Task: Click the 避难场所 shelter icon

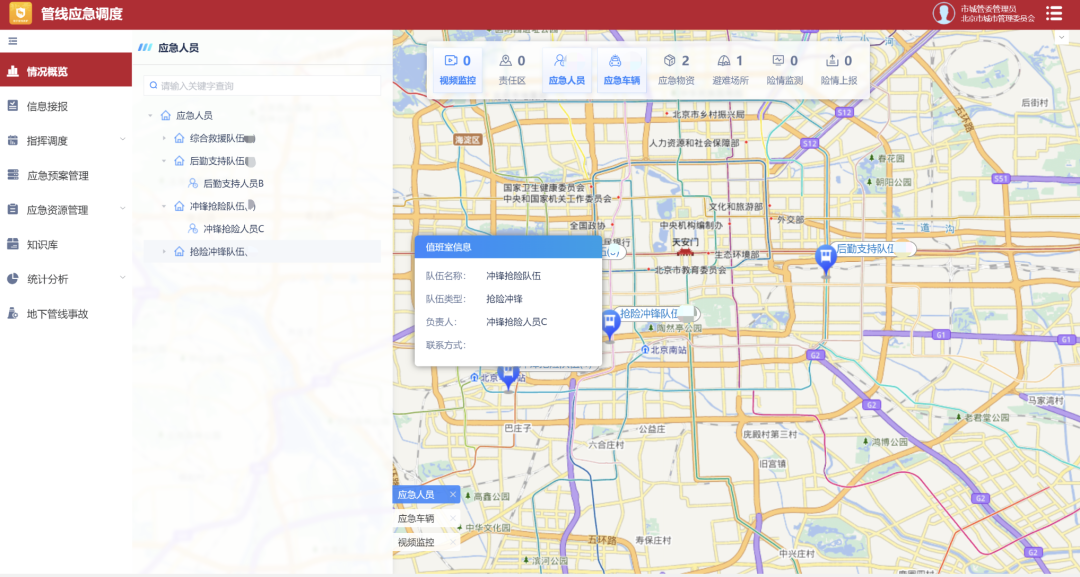Action: (x=723, y=61)
